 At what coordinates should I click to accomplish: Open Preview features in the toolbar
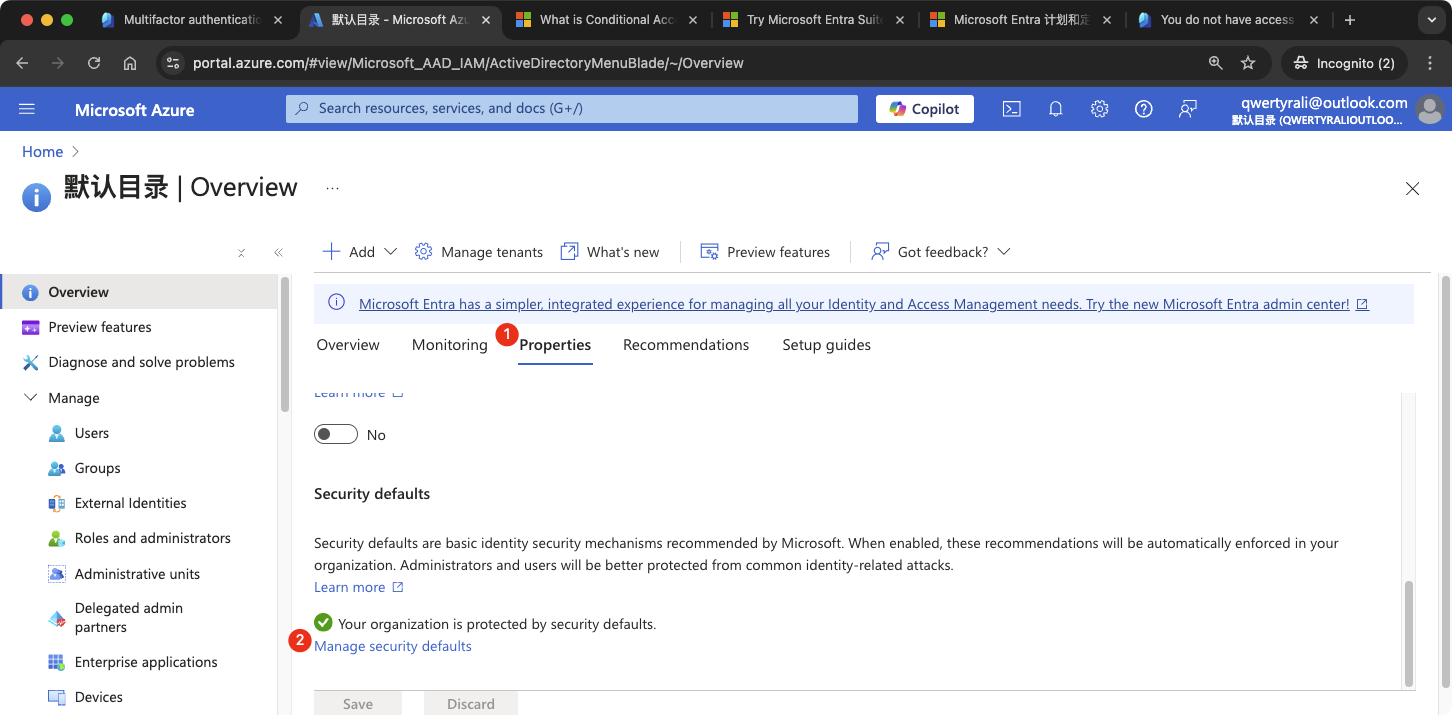point(765,252)
